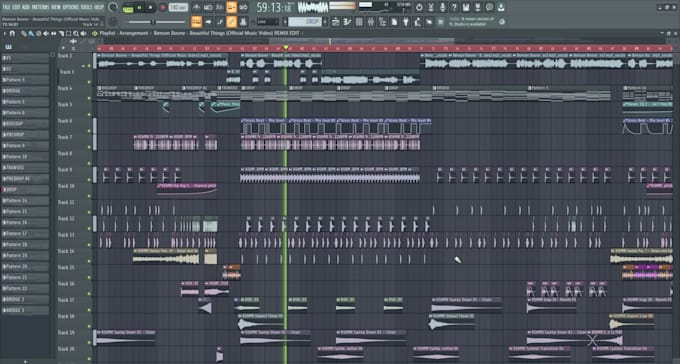
Task: Toggle the loop recording icon
Action: tap(243, 7)
